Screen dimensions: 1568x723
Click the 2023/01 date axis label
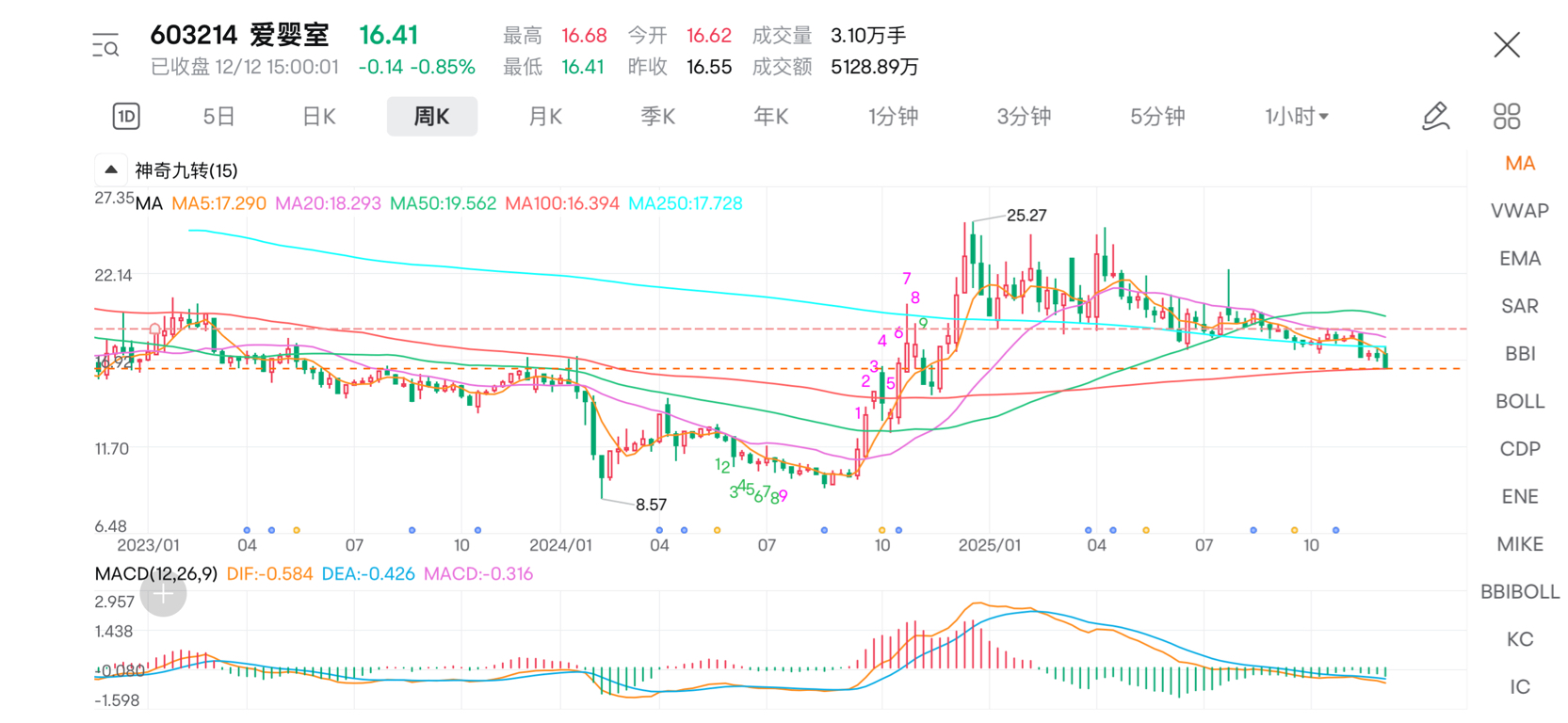148,545
